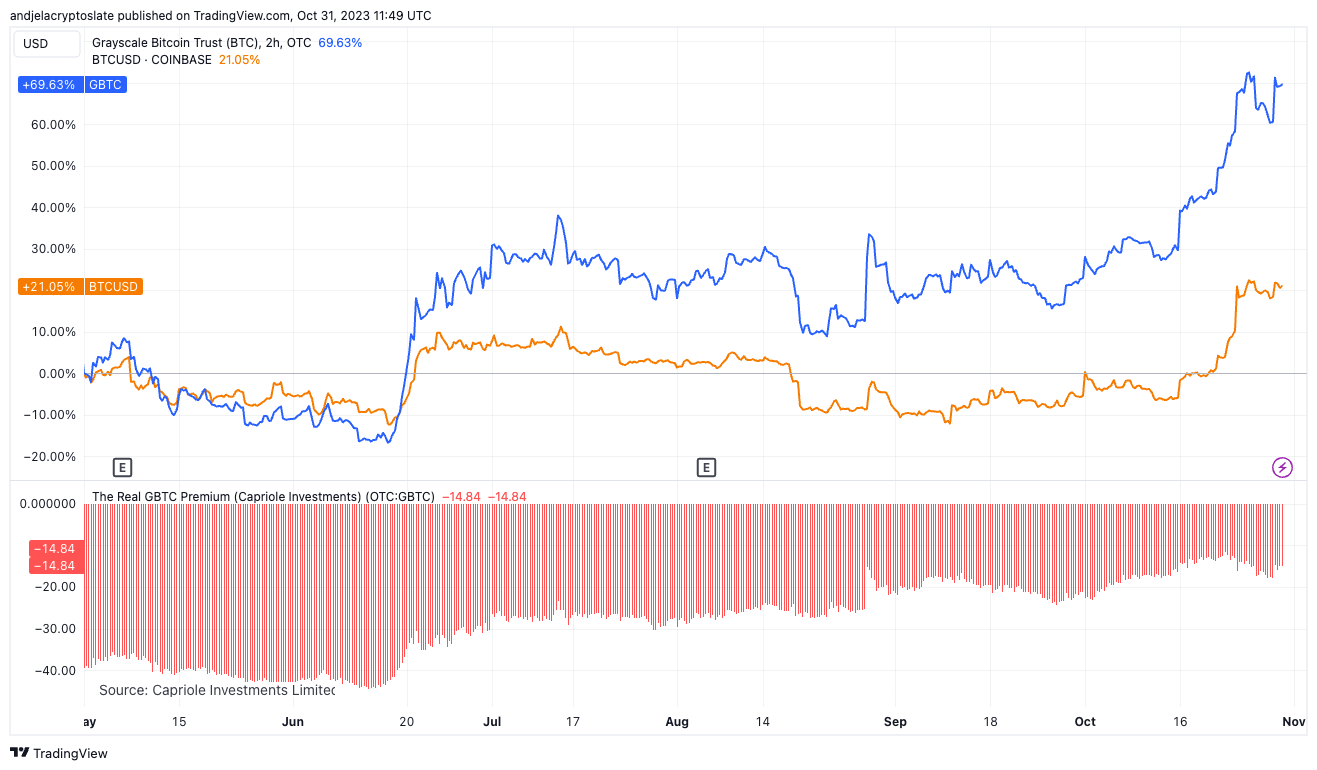1317x770 pixels.
Task: Click the Source: Capriole Investments Limited text
Action: coord(217,690)
